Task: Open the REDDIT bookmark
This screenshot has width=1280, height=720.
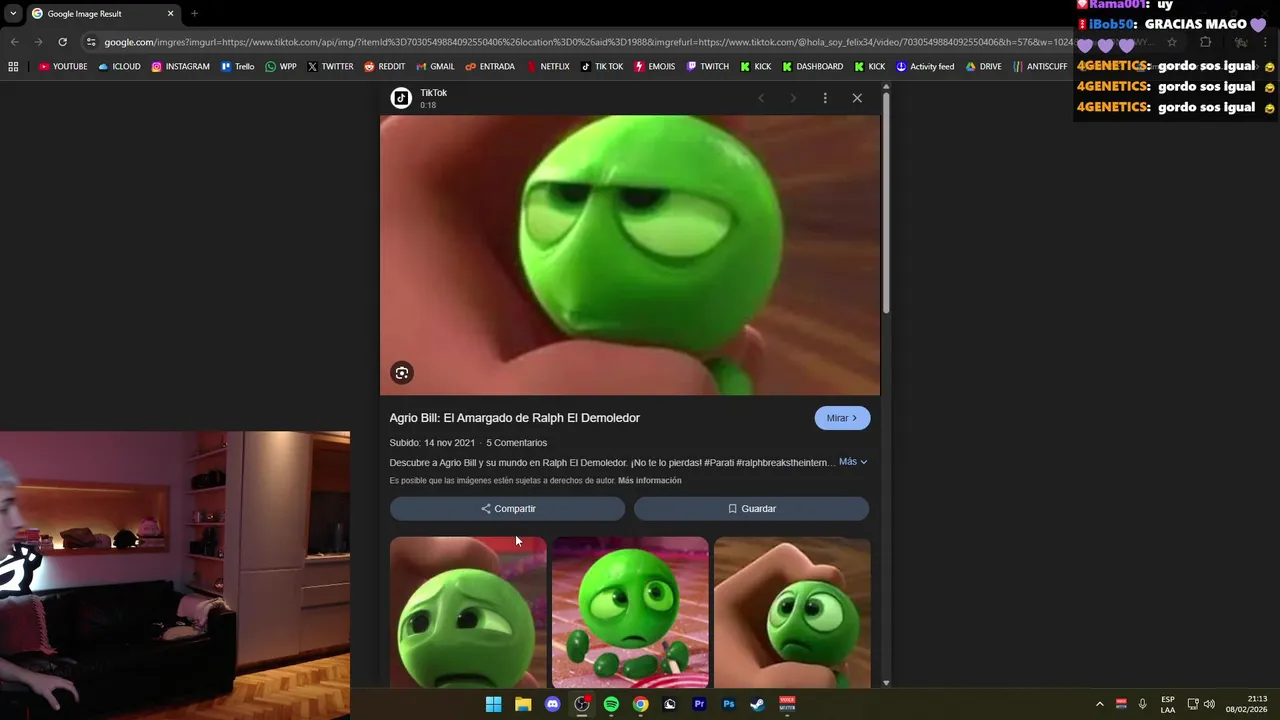Action: point(384,67)
